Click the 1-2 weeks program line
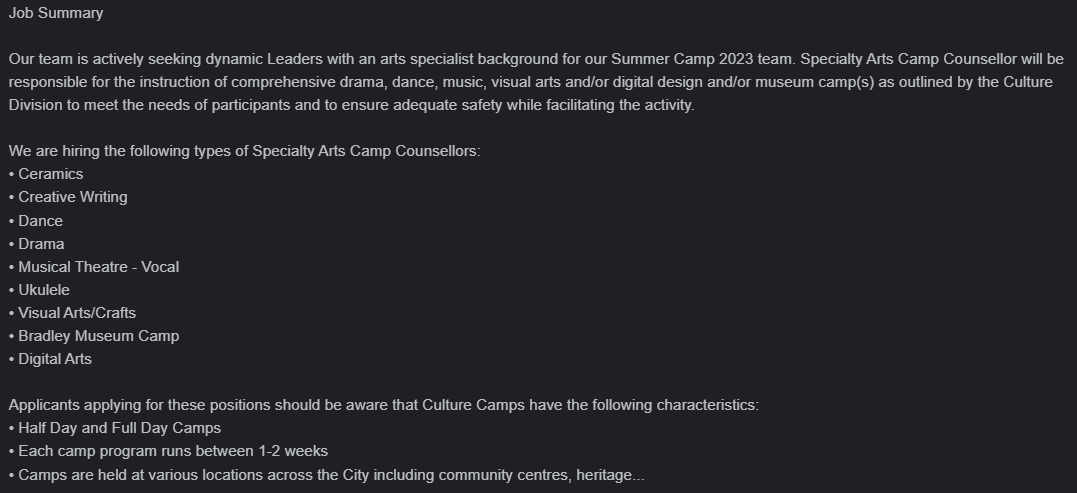Image resolution: width=1077 pixels, height=493 pixels. click(x=168, y=451)
